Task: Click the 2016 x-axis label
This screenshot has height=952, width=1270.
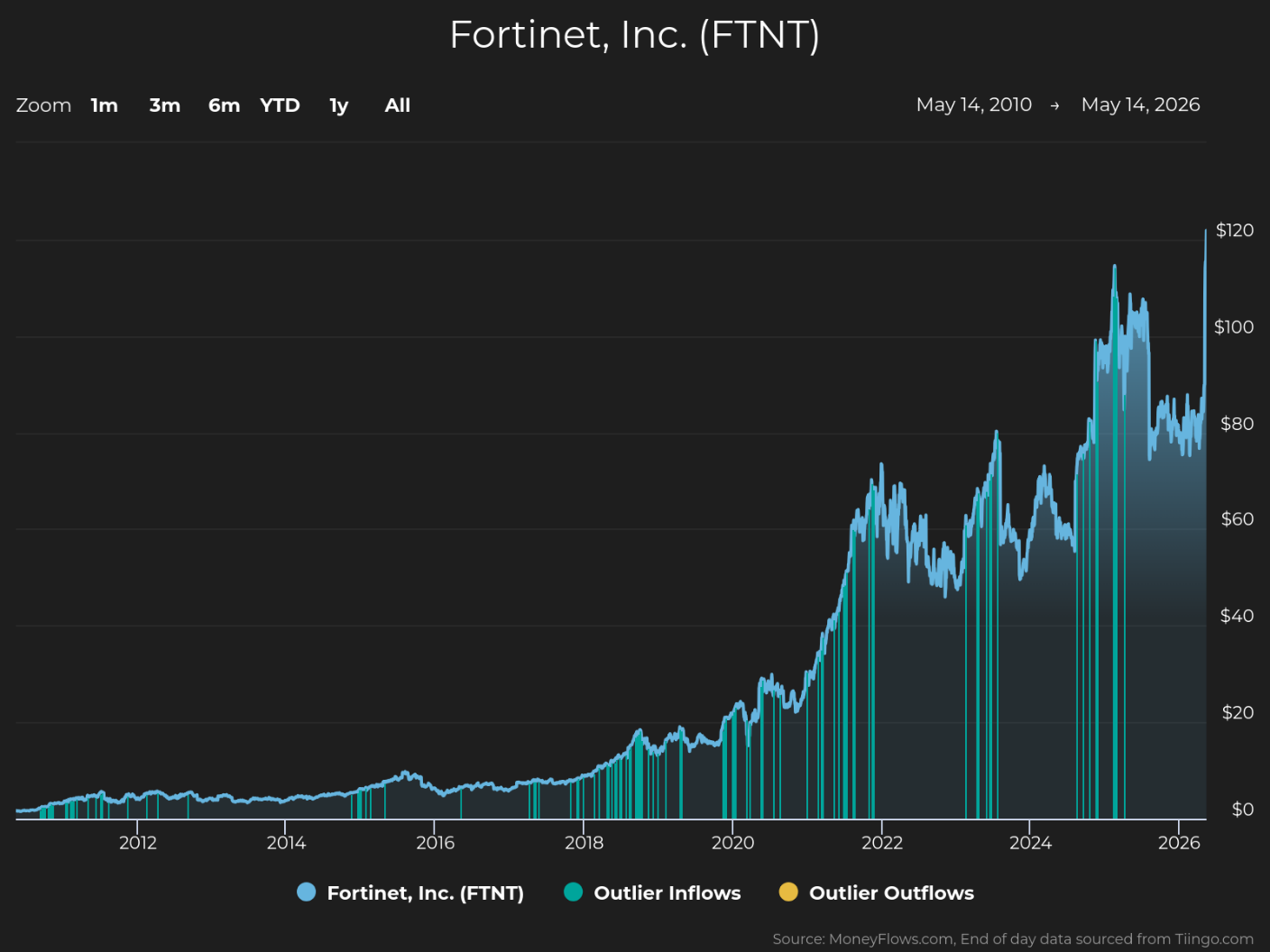Action: click(x=435, y=843)
